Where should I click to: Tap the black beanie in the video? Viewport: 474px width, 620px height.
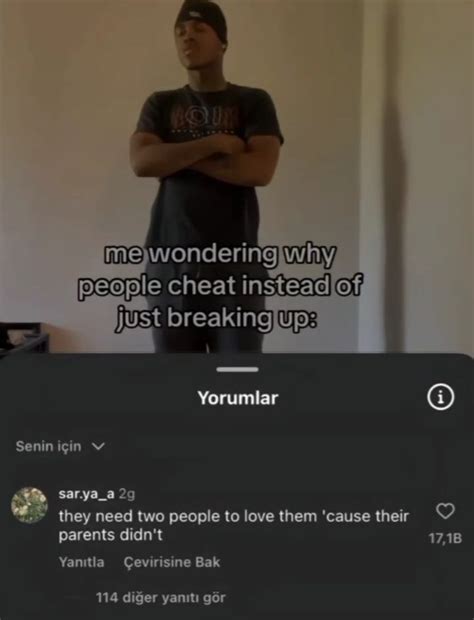[202, 19]
